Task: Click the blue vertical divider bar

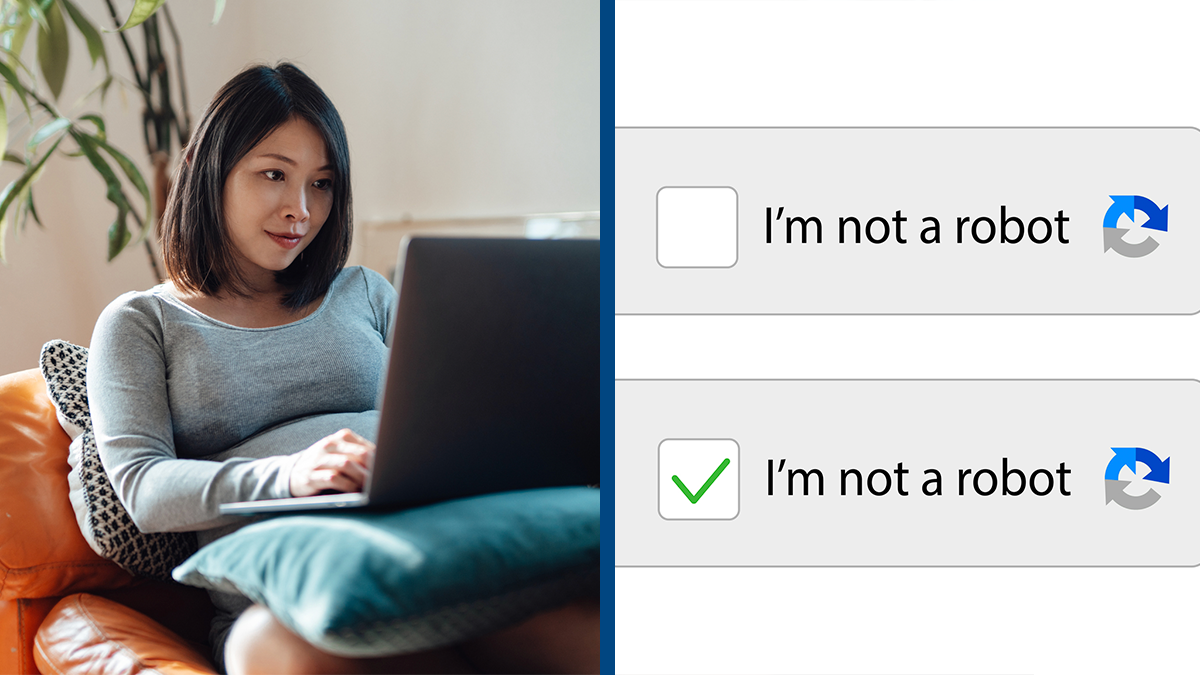Action: coord(607,337)
